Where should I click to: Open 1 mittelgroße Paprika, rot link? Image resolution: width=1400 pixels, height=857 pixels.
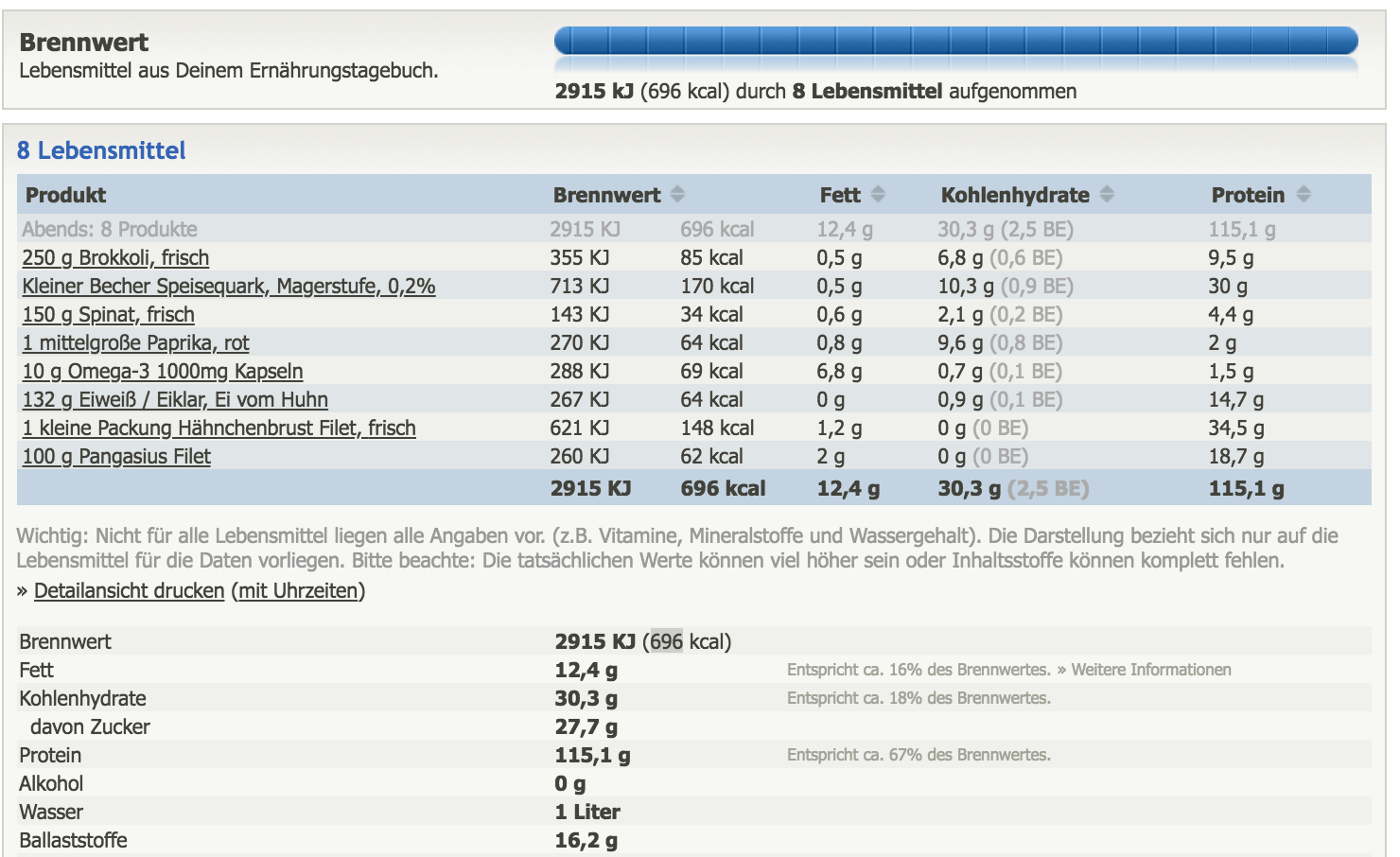pos(135,342)
